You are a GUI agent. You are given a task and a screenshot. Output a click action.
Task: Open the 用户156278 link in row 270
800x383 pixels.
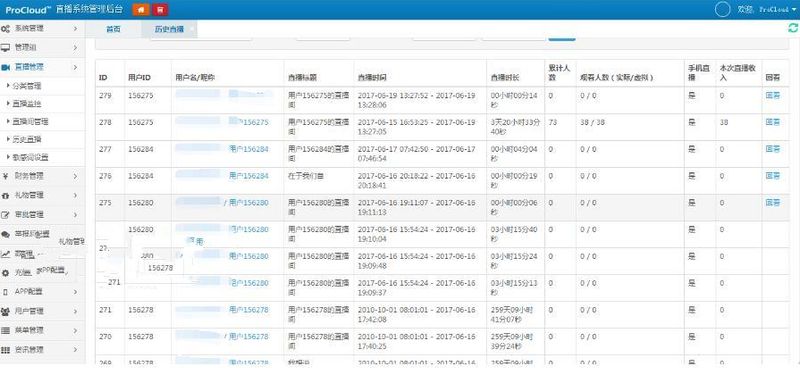tap(249, 337)
